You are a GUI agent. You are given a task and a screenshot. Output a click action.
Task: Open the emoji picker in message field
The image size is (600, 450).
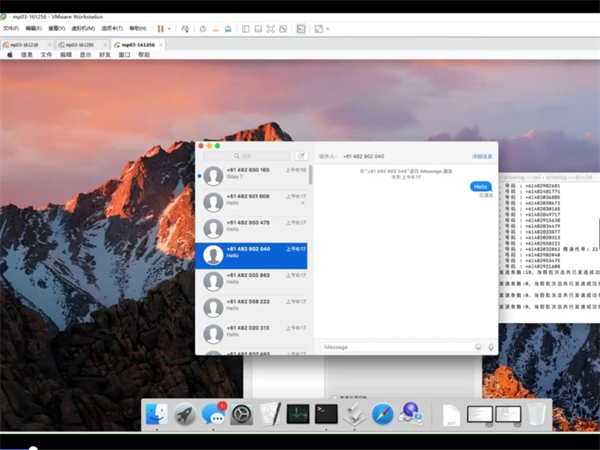click(x=478, y=347)
